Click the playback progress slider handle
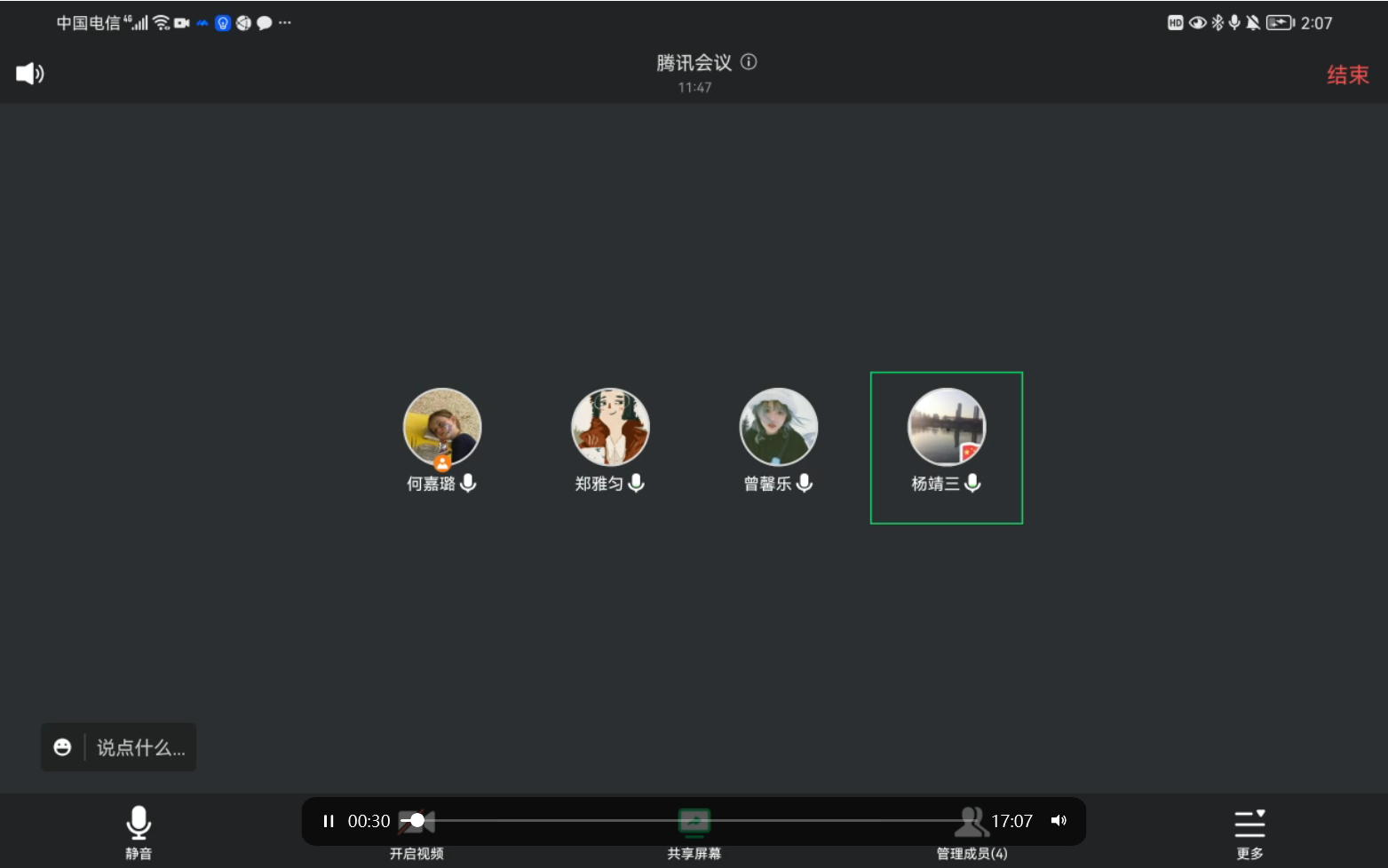1388x868 pixels. click(x=417, y=821)
